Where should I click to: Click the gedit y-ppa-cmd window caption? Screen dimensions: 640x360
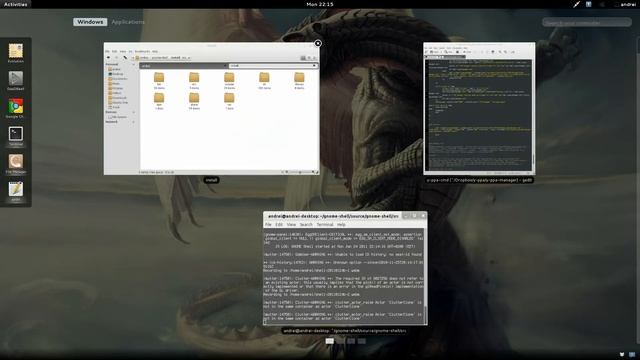tap(479, 180)
